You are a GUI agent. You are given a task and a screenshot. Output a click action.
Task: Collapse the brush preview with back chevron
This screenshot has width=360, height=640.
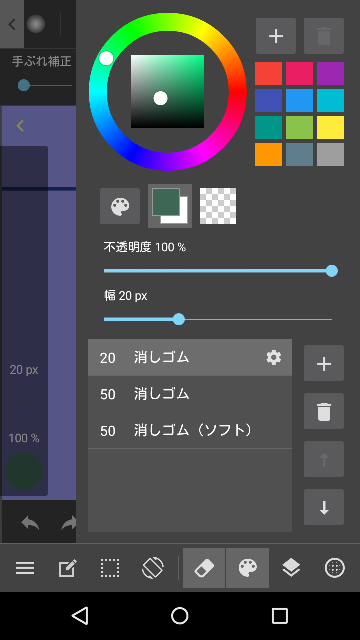point(20,126)
